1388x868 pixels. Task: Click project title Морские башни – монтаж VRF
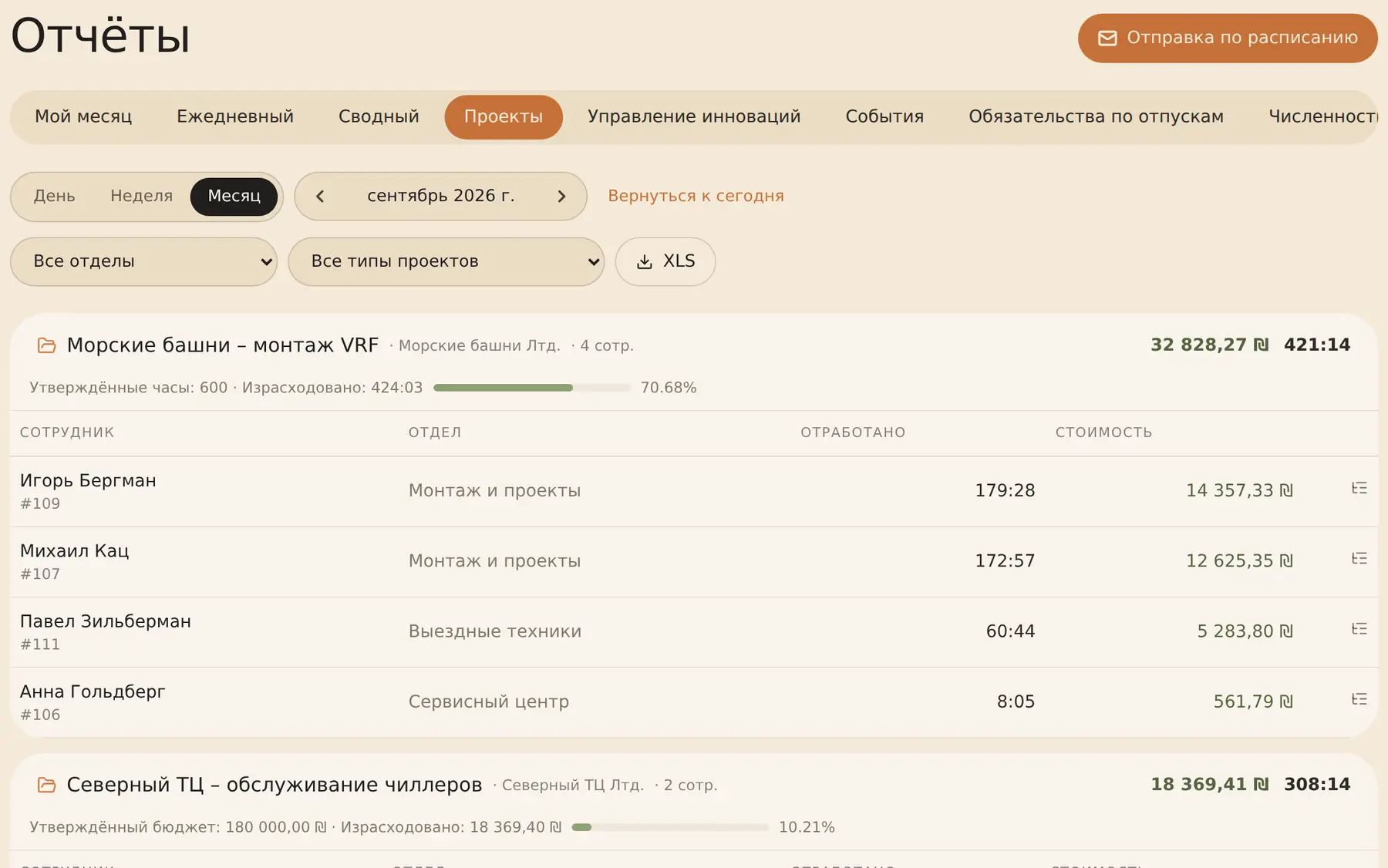click(x=223, y=345)
